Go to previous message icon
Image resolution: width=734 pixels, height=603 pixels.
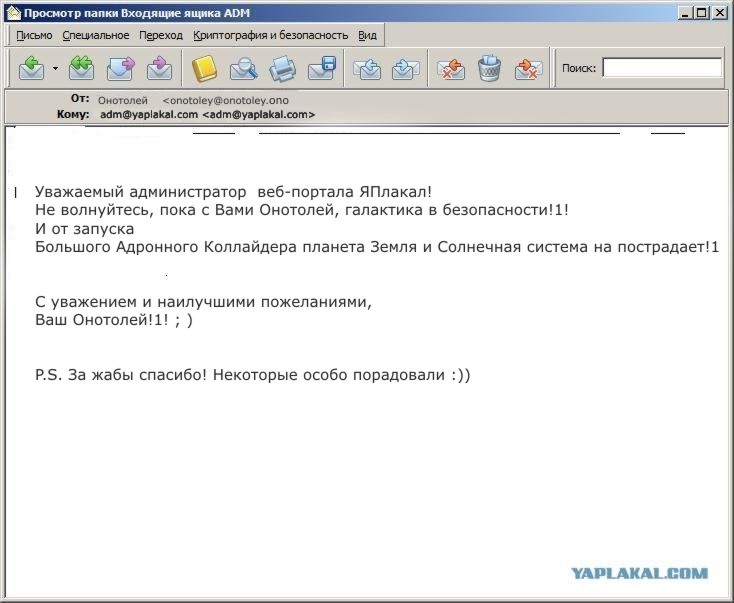pyautogui.click(x=367, y=68)
